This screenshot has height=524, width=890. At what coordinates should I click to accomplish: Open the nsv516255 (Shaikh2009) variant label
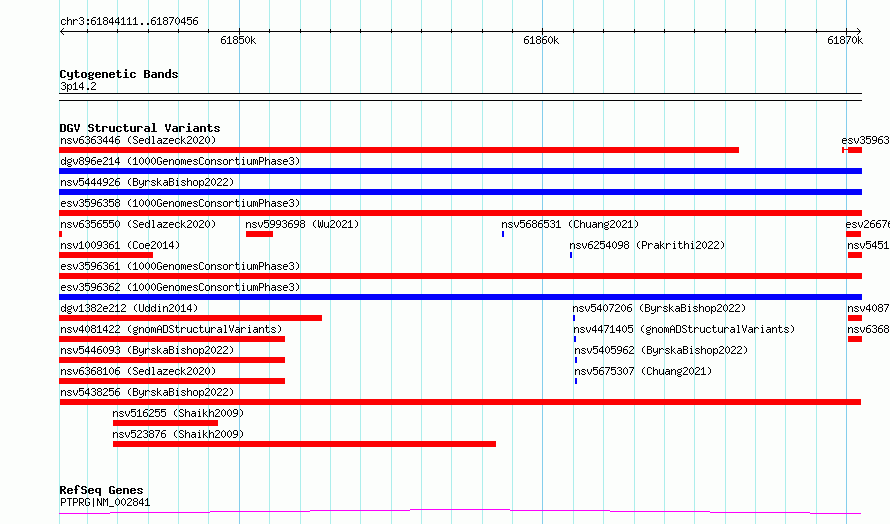pos(178,413)
